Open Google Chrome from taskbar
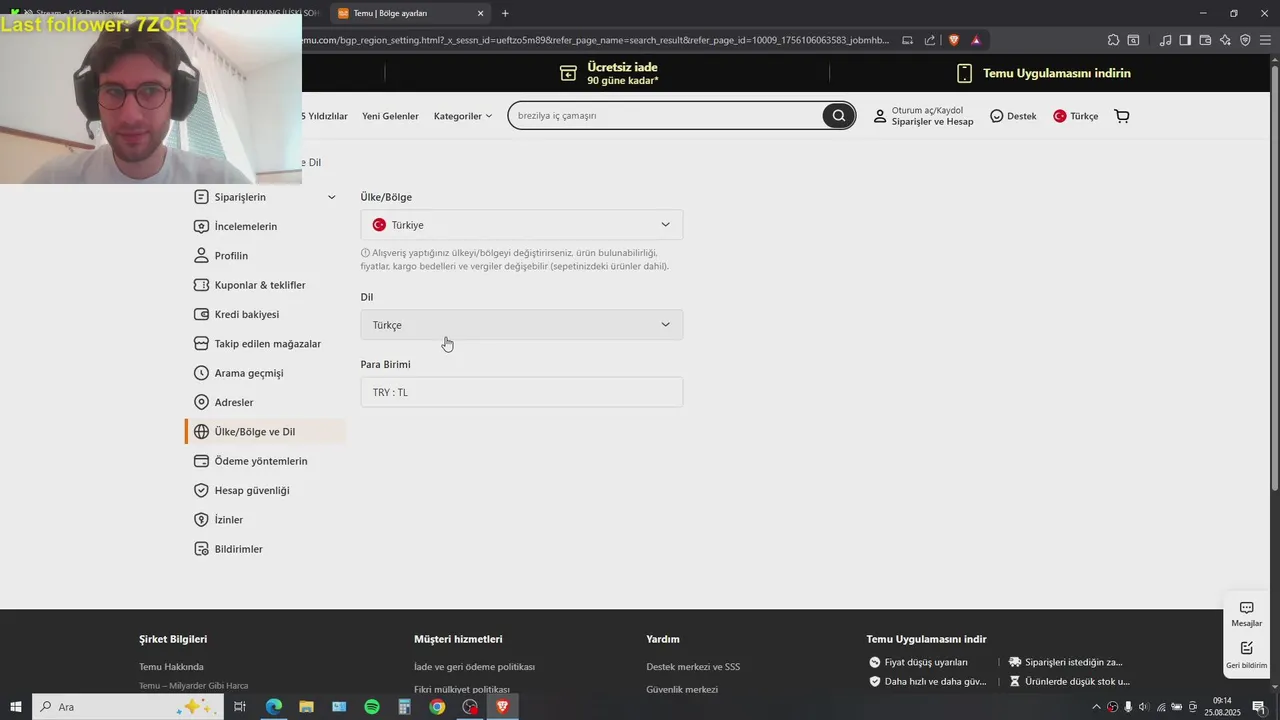This screenshot has height=720, width=1280. (x=437, y=707)
